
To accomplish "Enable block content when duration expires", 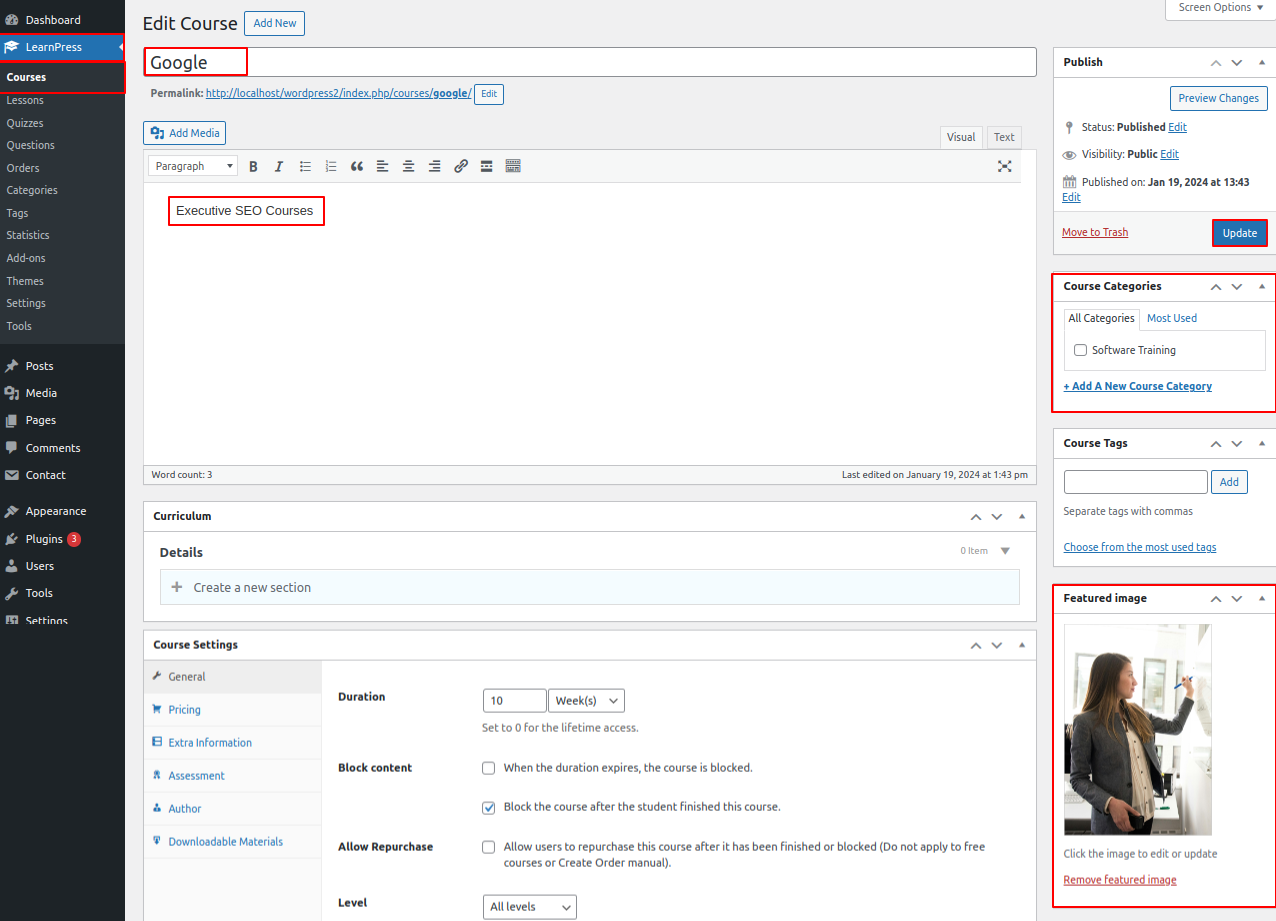I will tap(489, 768).
